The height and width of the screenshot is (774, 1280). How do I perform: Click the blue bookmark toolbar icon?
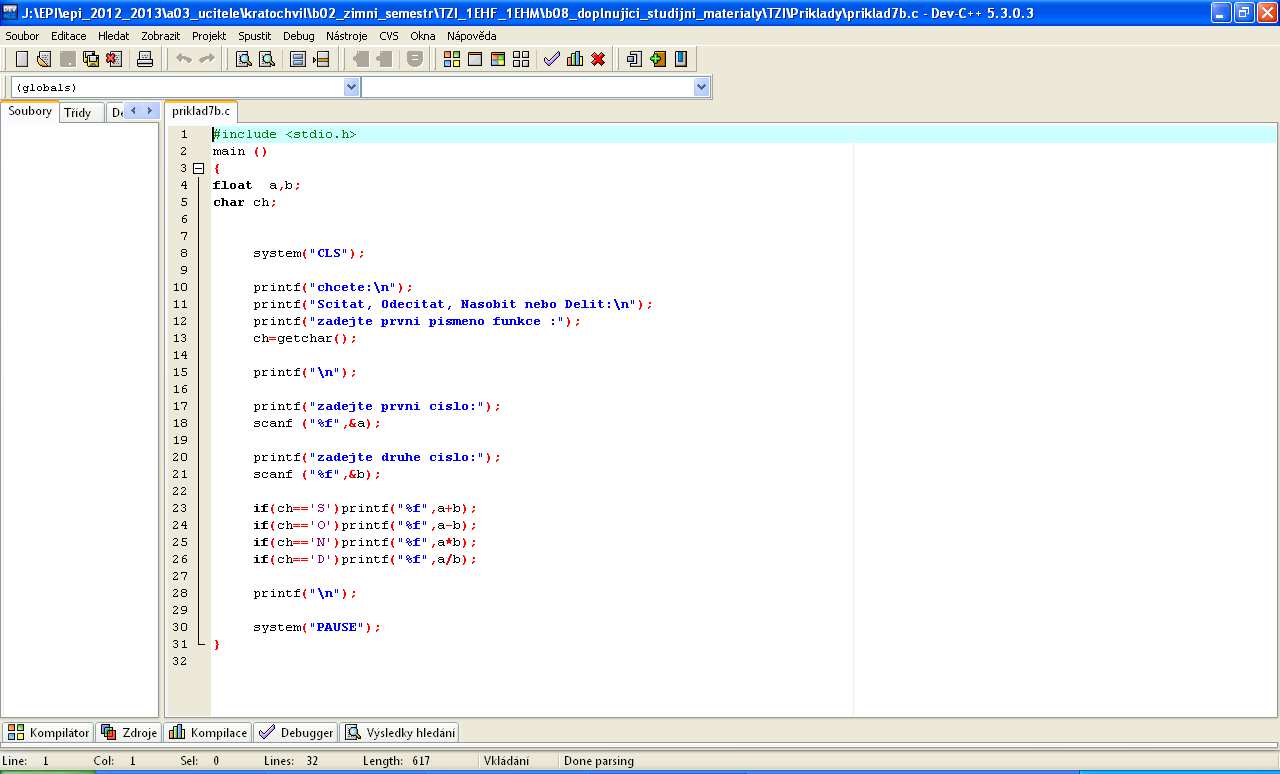point(681,59)
